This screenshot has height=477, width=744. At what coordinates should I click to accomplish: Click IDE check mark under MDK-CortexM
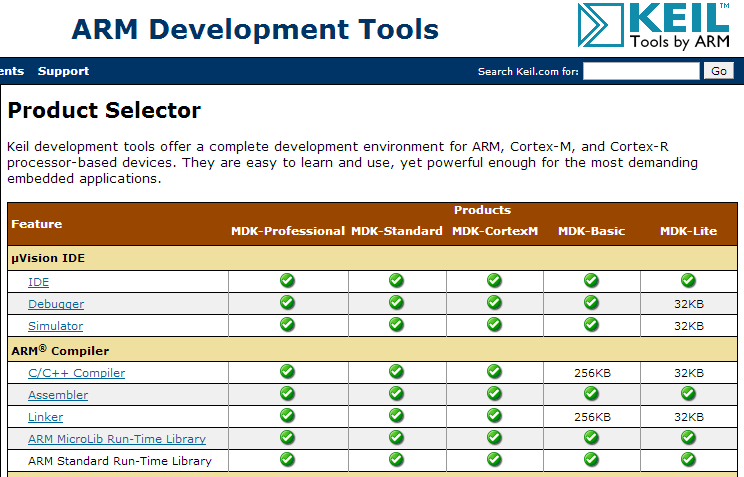494,281
